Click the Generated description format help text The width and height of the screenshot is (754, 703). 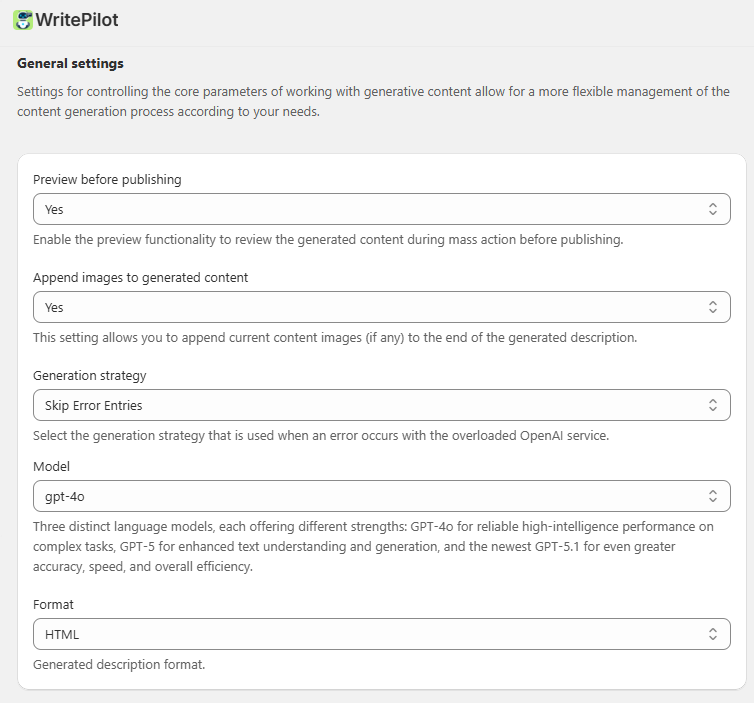119,664
